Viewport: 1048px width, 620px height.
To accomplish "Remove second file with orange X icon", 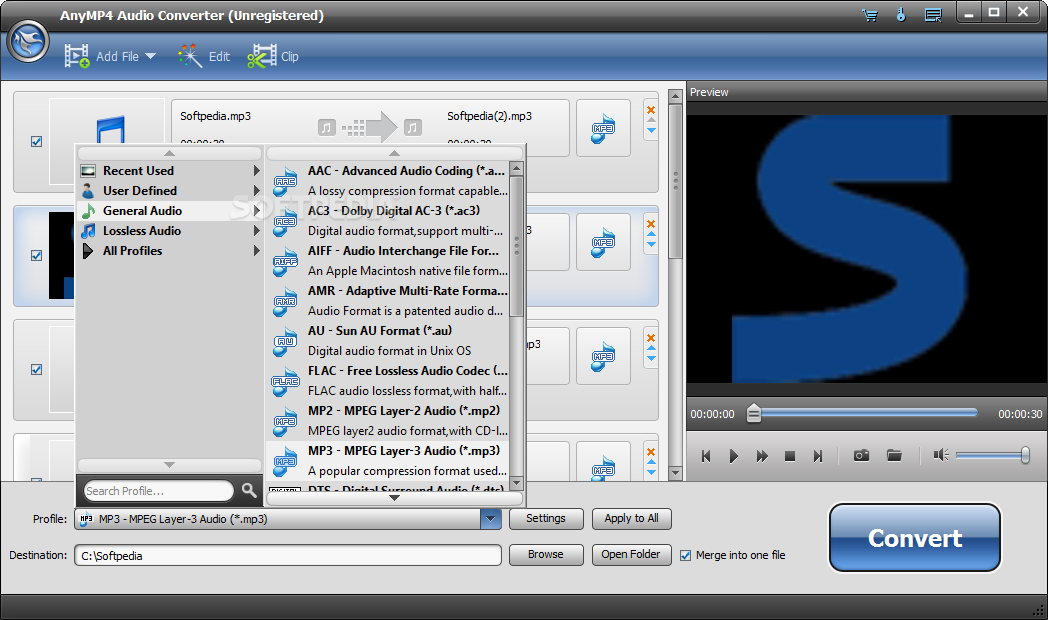I will (651, 224).
